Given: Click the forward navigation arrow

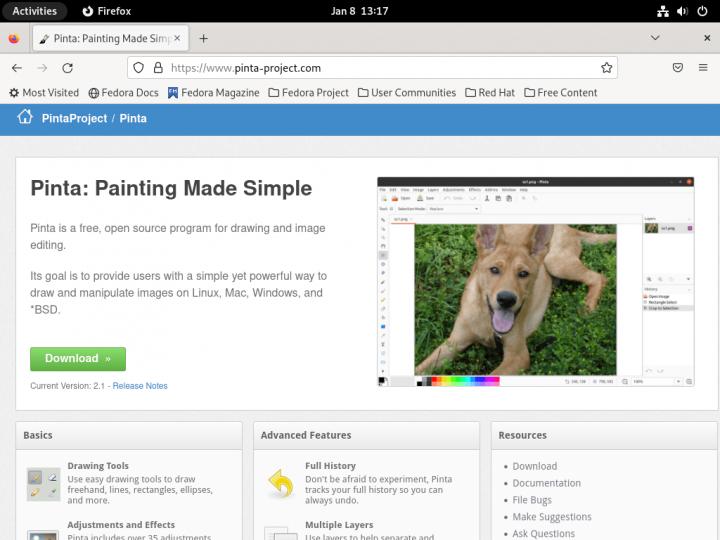Looking at the screenshot, I should coord(42,68).
